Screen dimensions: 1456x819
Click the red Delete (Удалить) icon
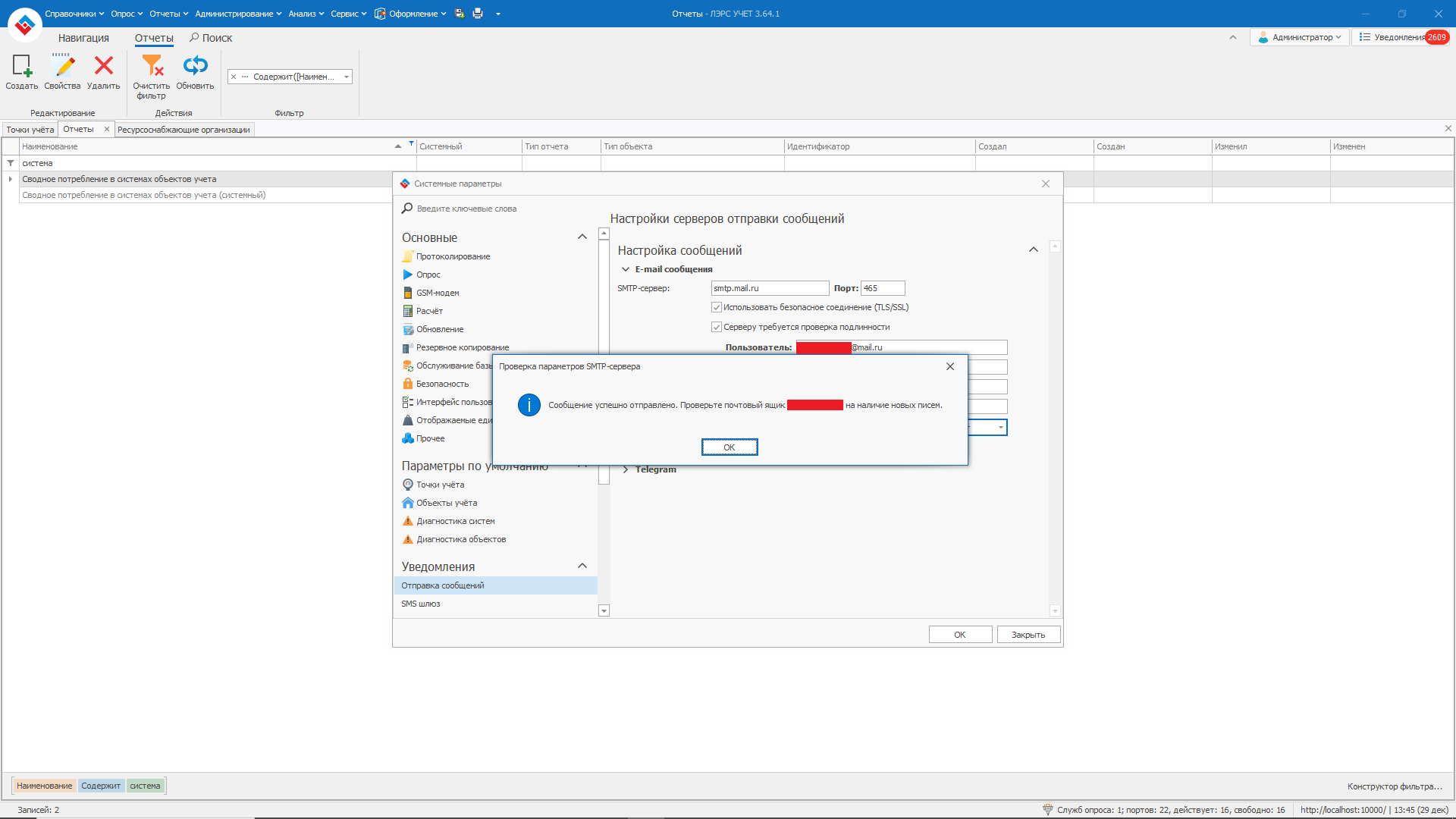tap(103, 67)
